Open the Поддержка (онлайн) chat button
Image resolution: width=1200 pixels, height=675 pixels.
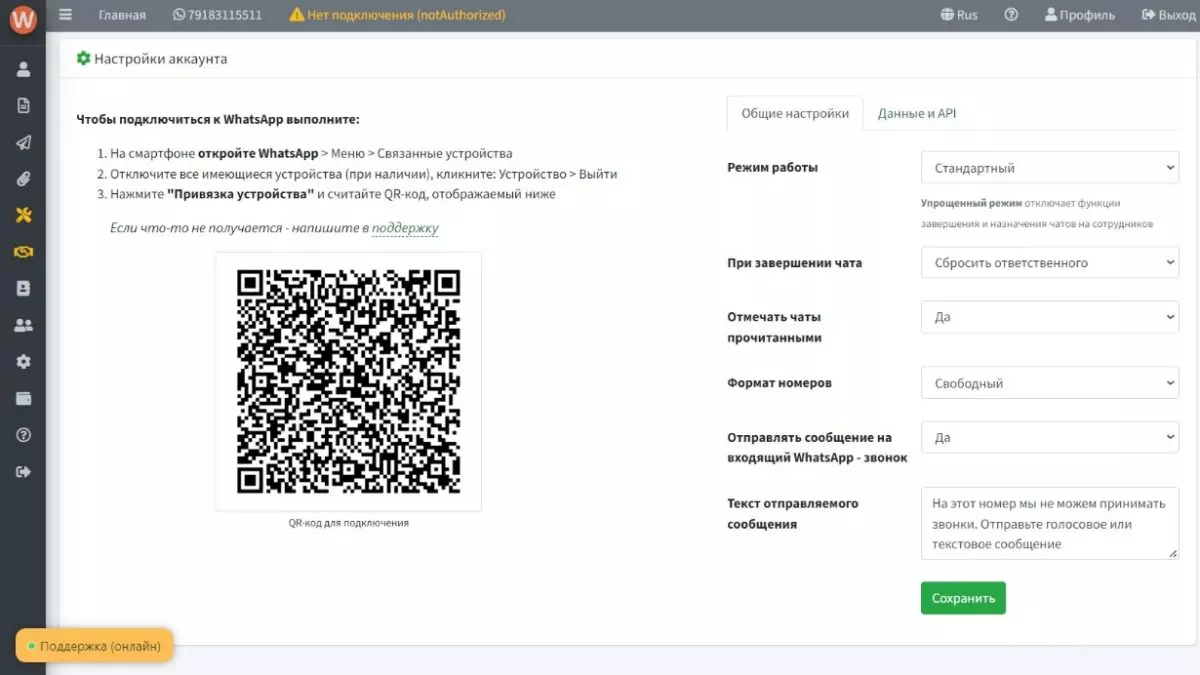95,646
